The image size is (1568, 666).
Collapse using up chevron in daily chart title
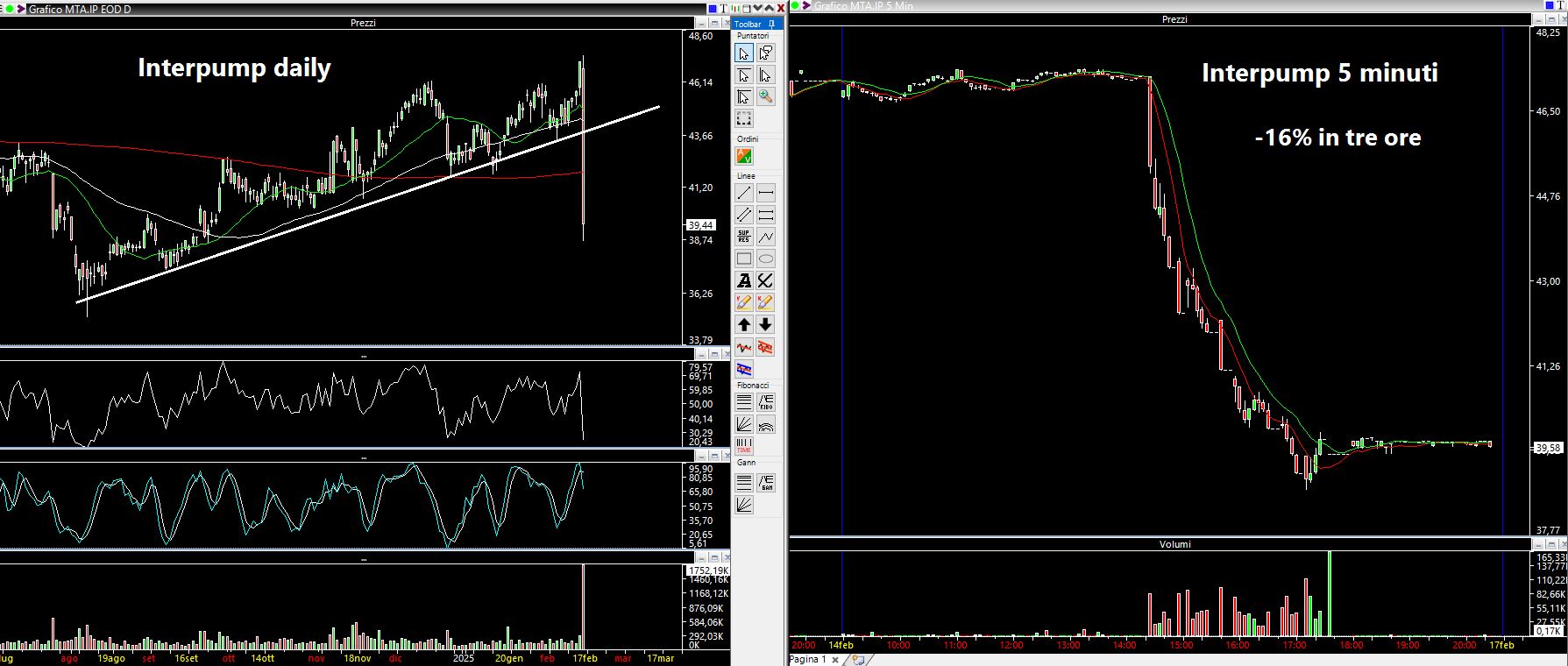[770, 8]
